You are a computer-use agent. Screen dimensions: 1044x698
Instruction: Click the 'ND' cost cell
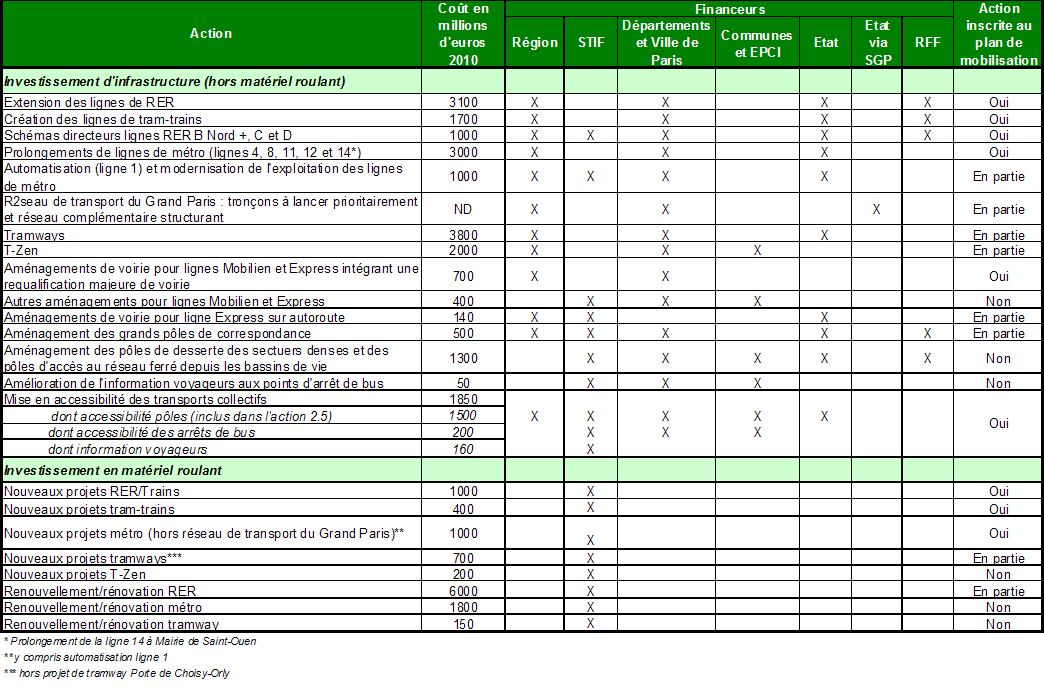tap(460, 210)
